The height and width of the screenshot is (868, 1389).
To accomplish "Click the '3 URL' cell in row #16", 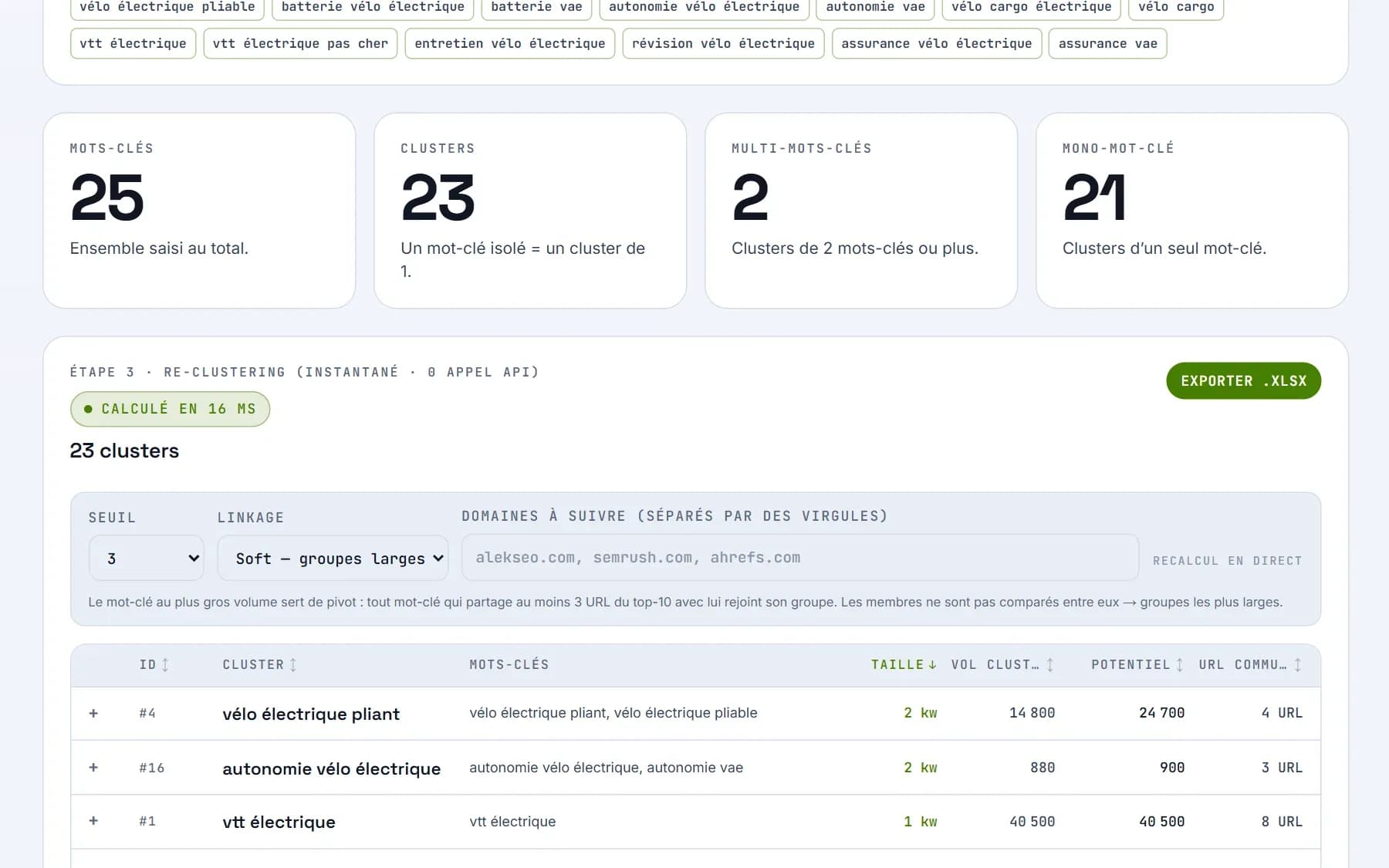I will click(x=1282, y=767).
